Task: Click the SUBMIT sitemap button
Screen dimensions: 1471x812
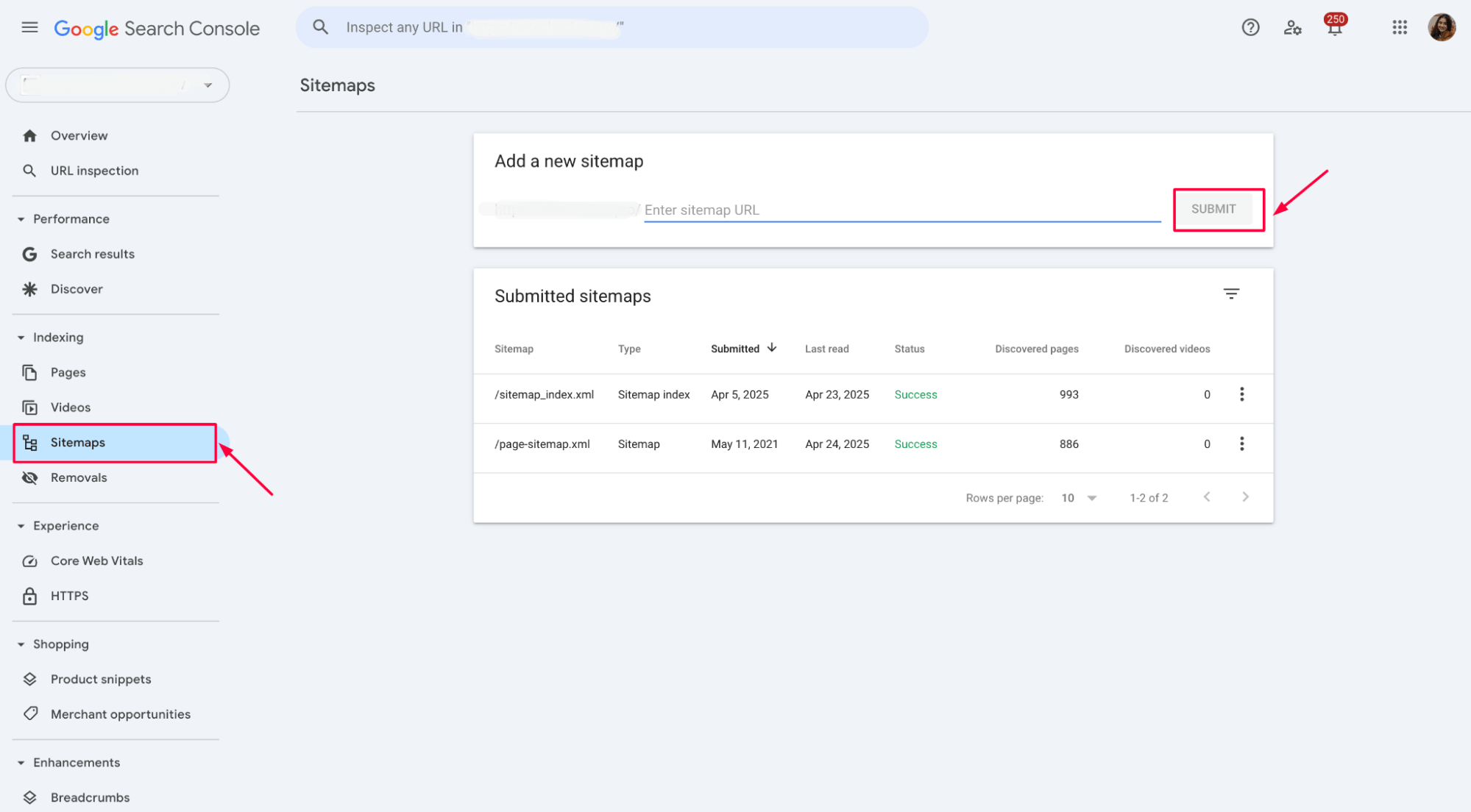Action: pyautogui.click(x=1213, y=210)
